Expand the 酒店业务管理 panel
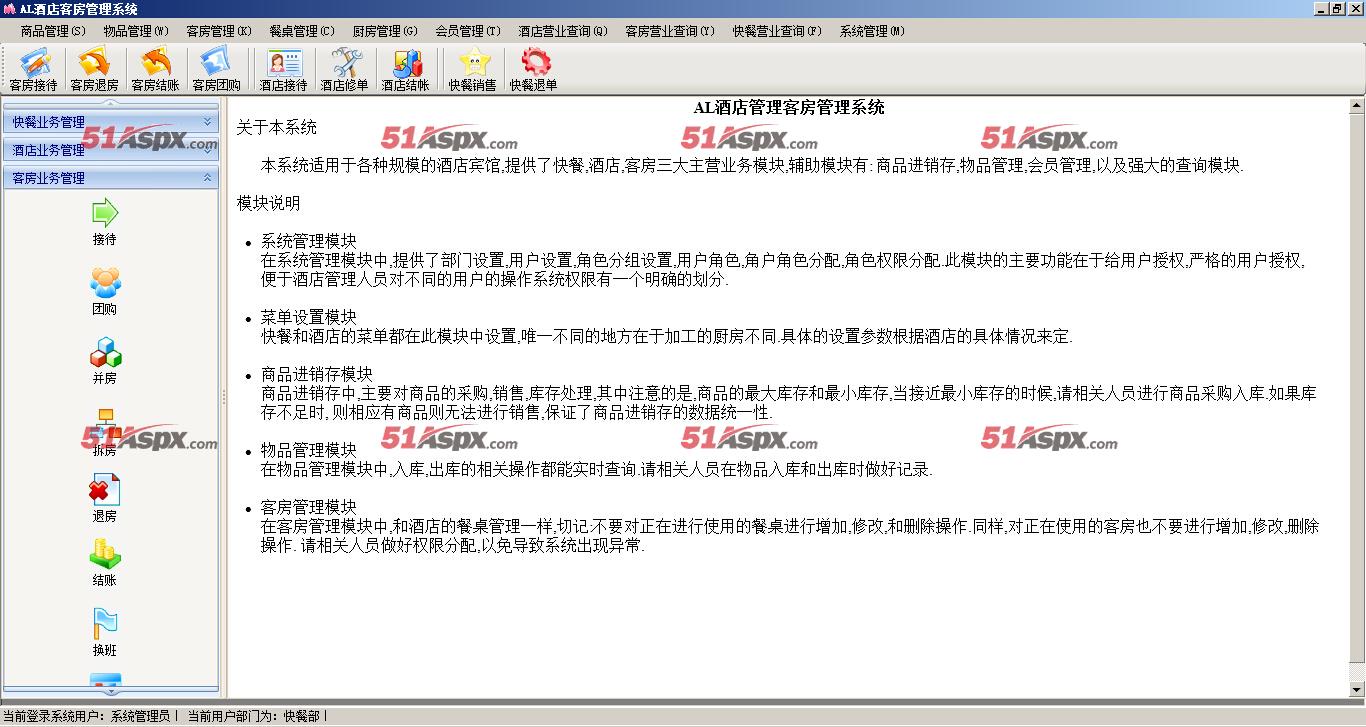 click(x=111, y=150)
